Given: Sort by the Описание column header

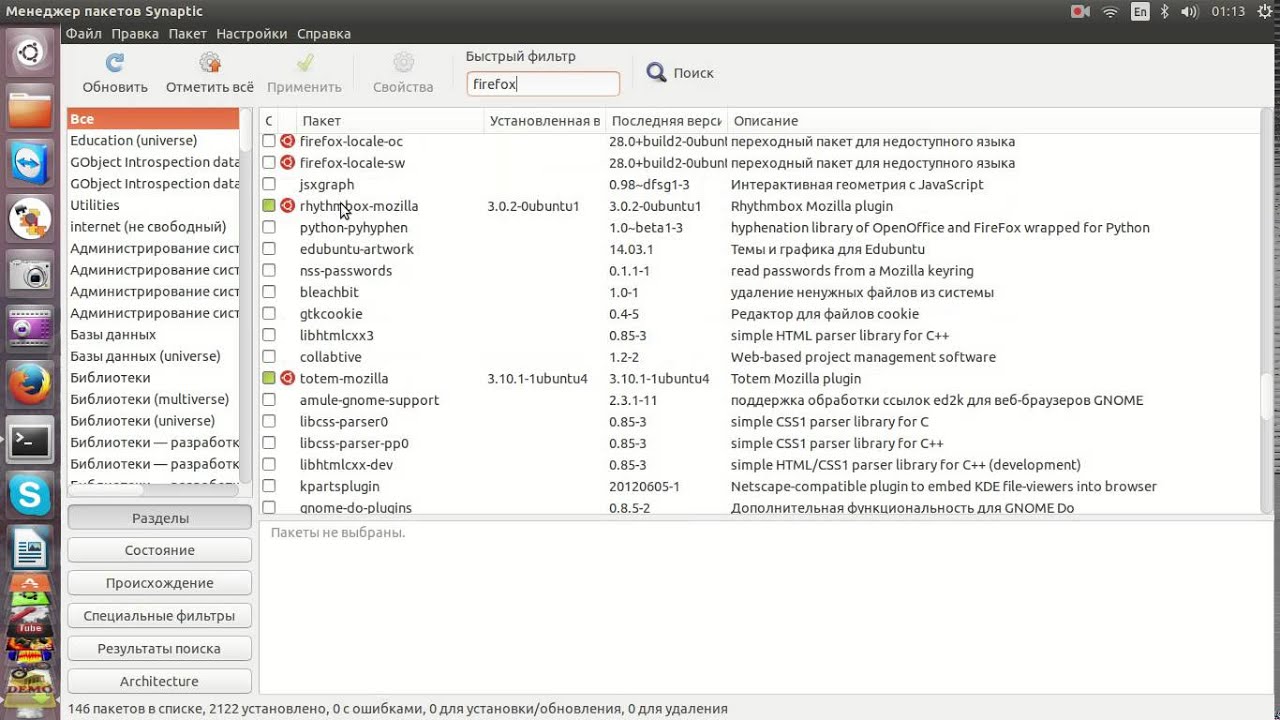Looking at the screenshot, I should [992, 120].
